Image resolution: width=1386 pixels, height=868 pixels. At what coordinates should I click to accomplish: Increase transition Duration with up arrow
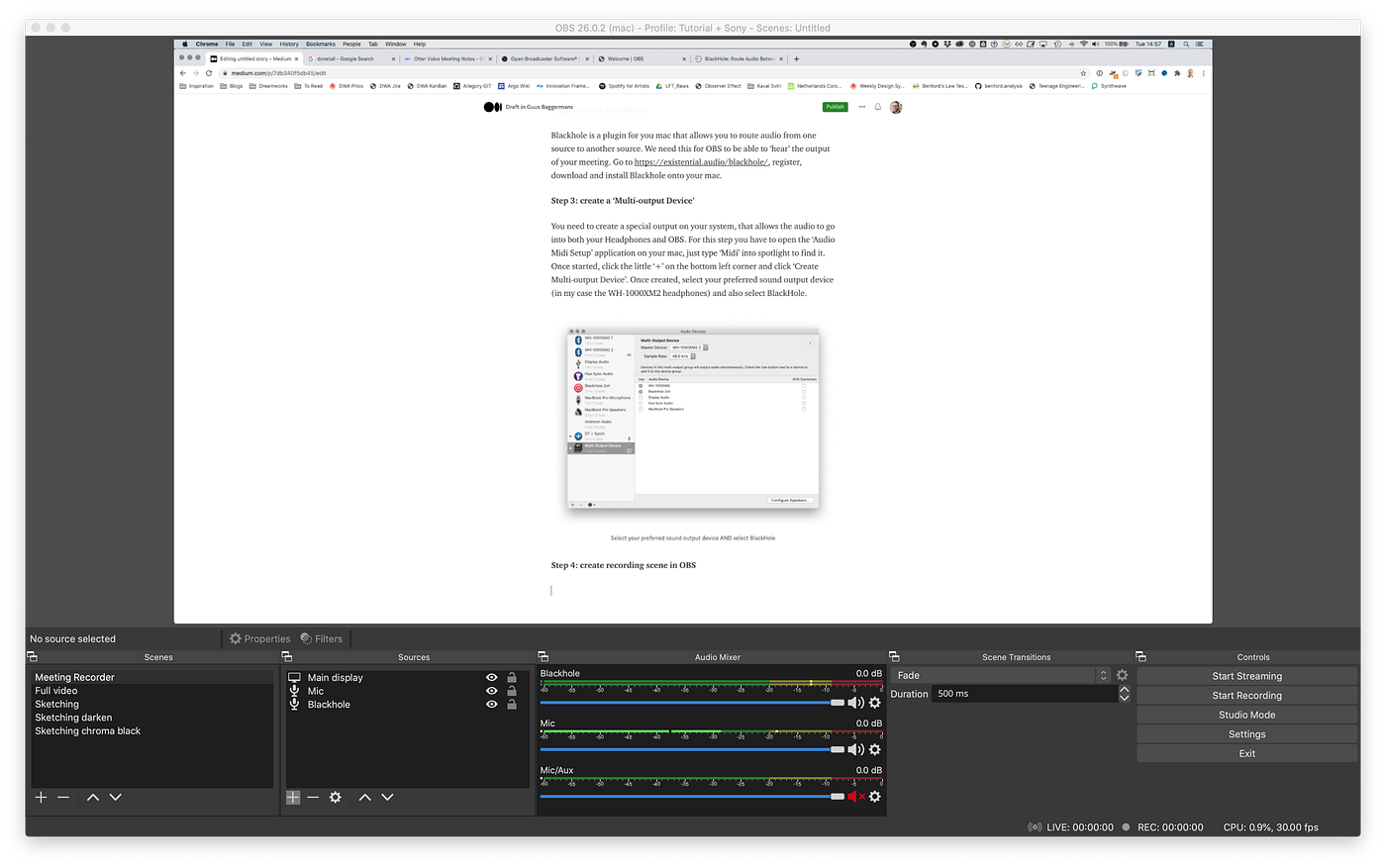tap(1124, 690)
